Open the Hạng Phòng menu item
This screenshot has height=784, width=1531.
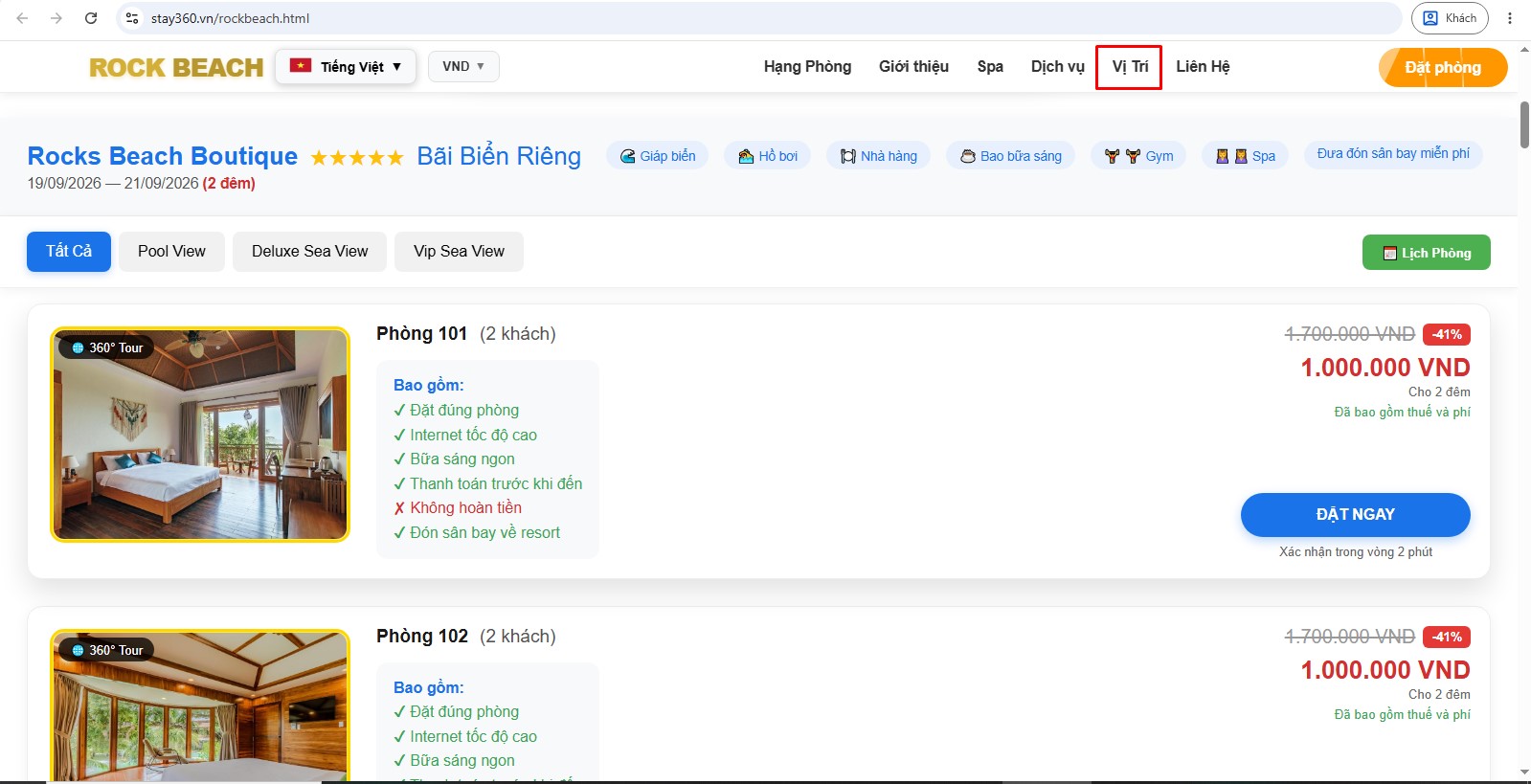807,67
